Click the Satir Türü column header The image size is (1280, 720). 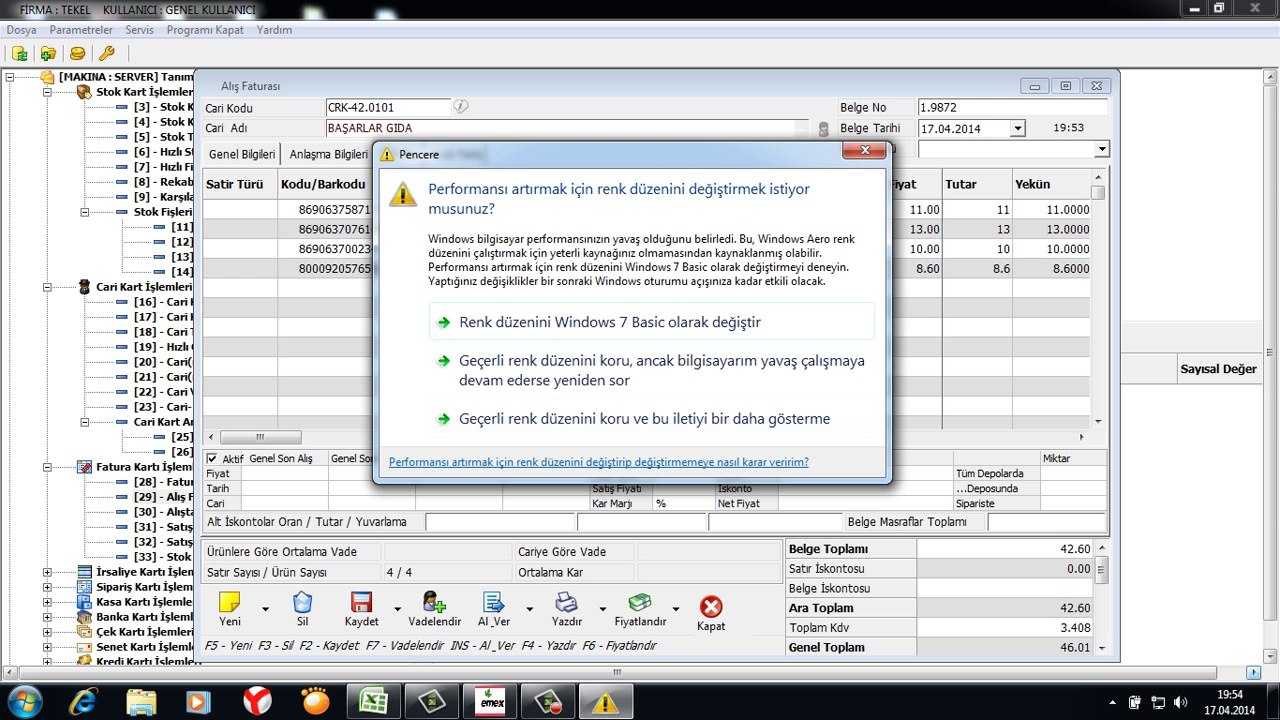240,184
